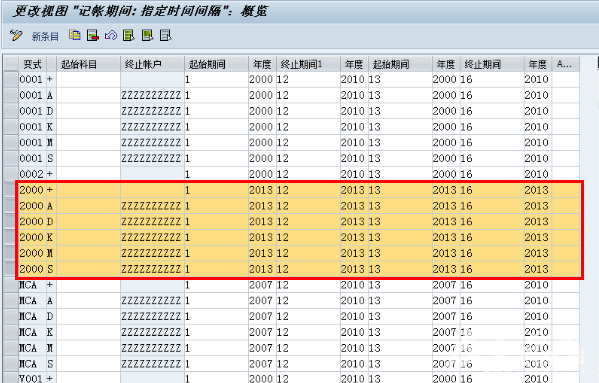Click the variant cell 0002
The image size is (599, 383).
pos(32,174)
